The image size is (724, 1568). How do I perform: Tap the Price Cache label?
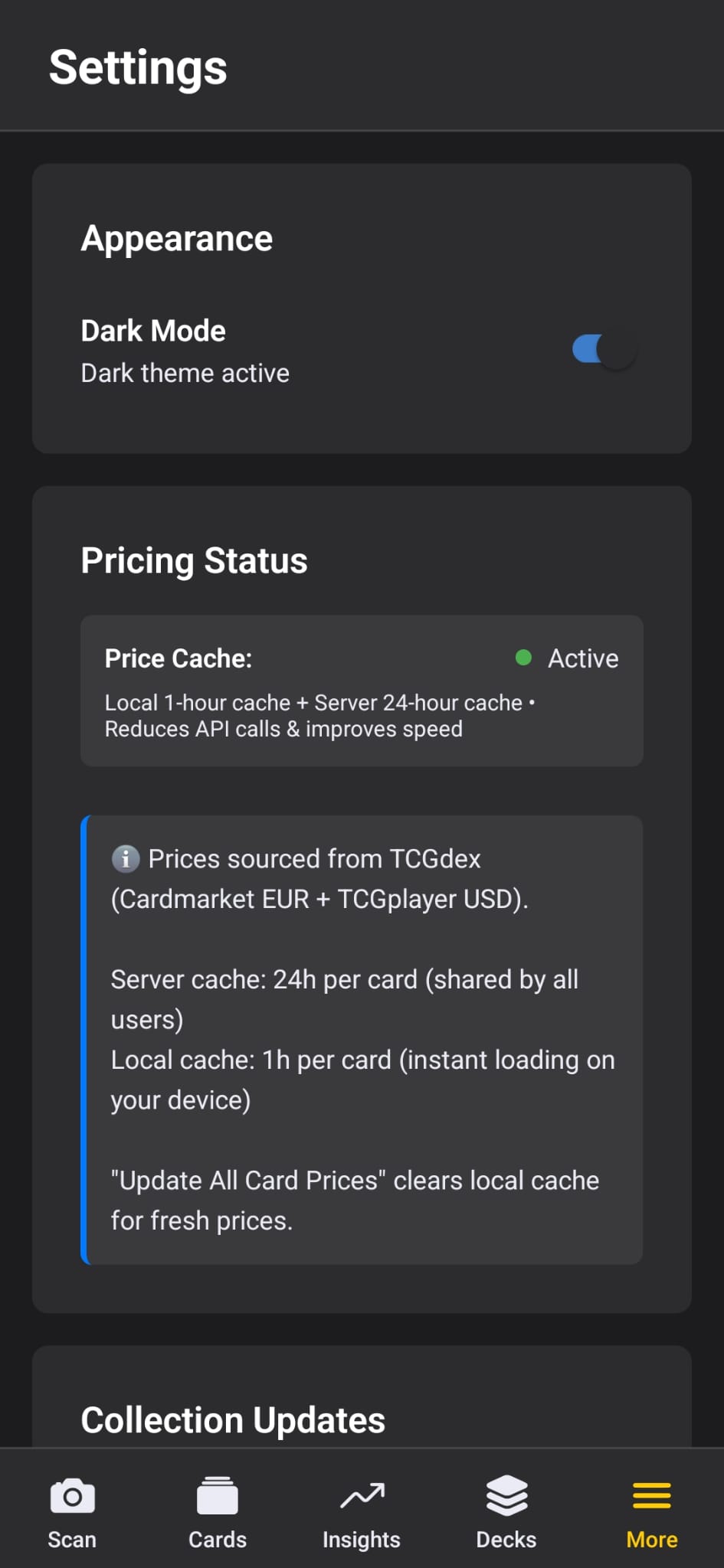(179, 658)
